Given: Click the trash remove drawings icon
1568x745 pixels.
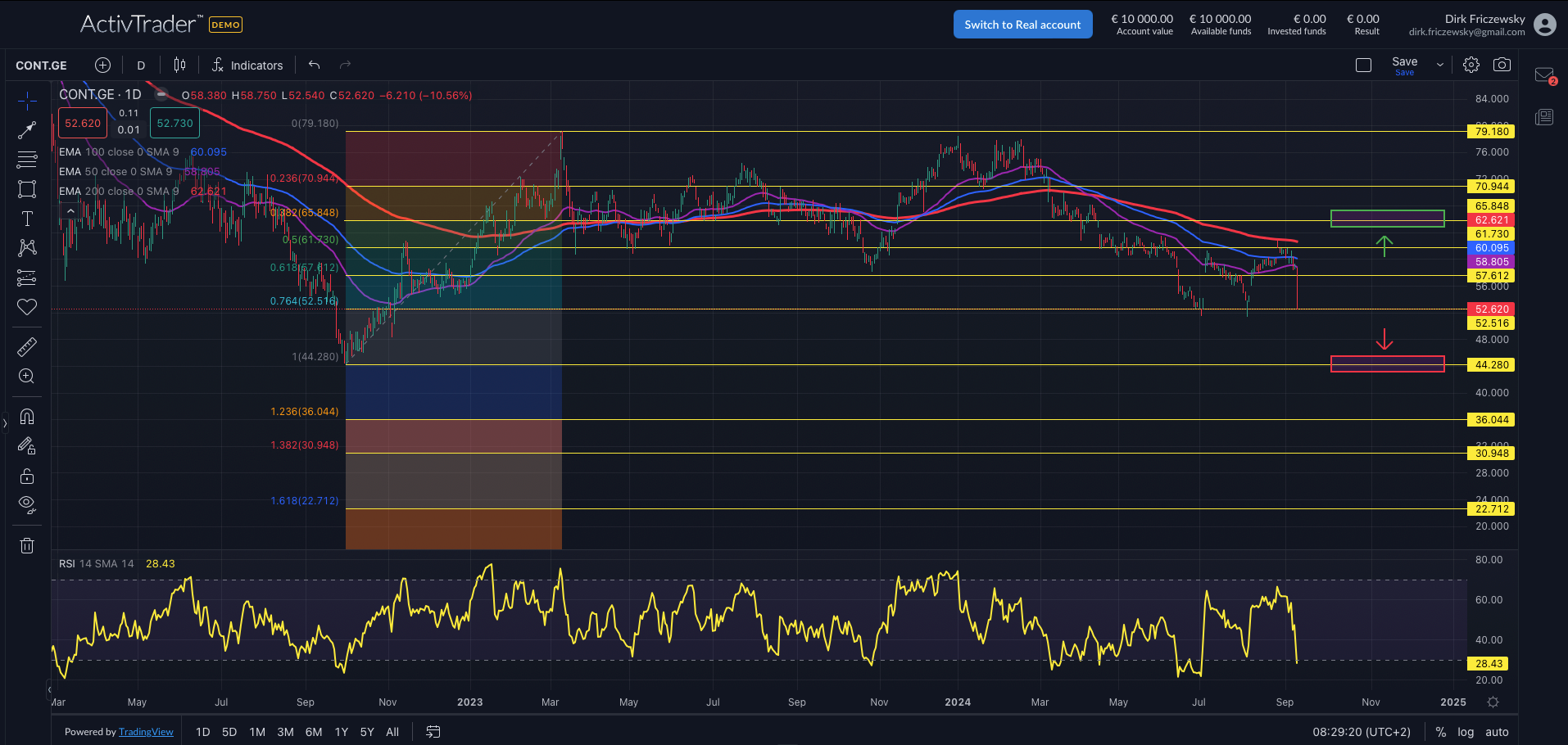Looking at the screenshot, I should [x=27, y=545].
